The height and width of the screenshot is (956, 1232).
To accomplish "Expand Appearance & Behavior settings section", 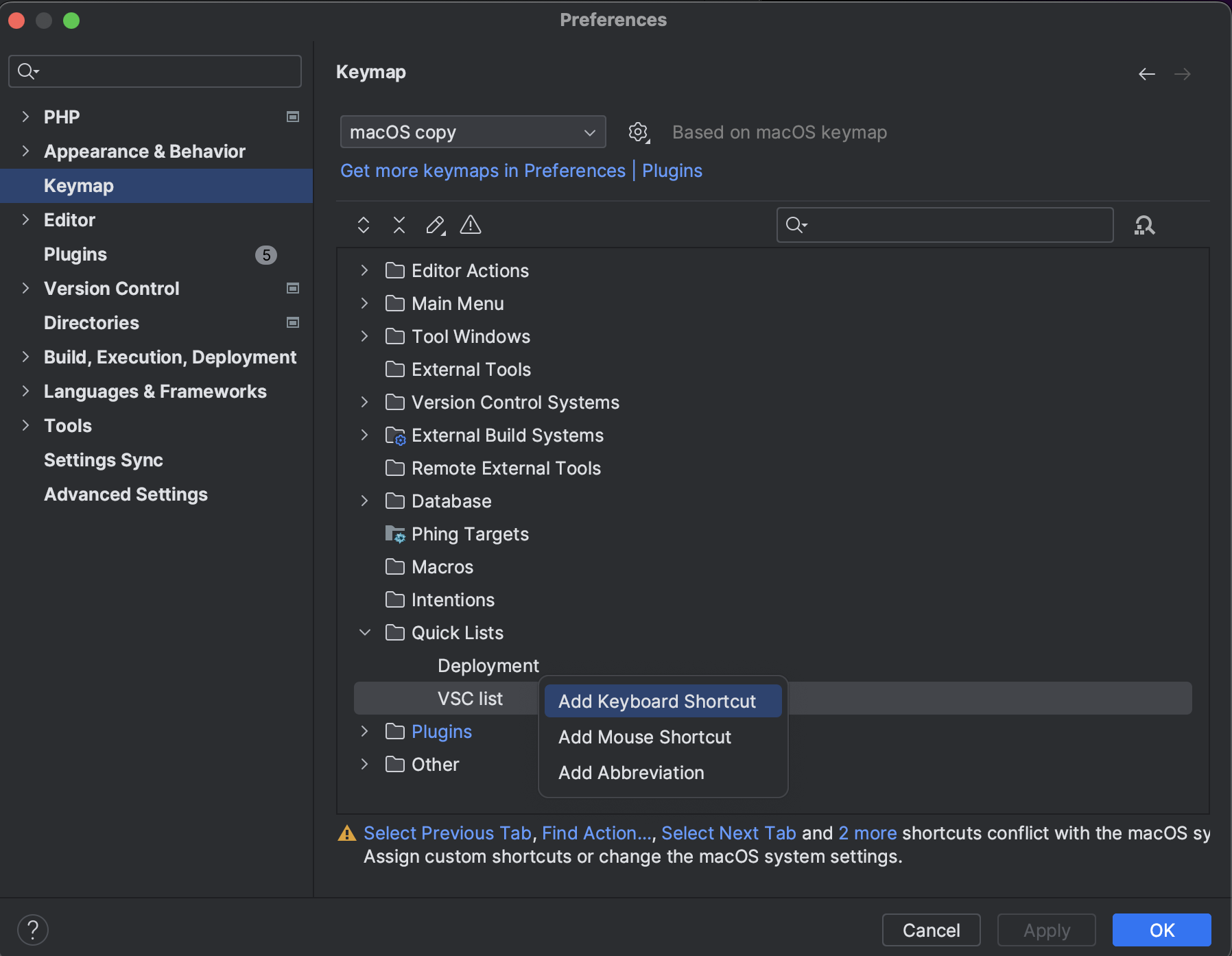I will (x=25, y=152).
